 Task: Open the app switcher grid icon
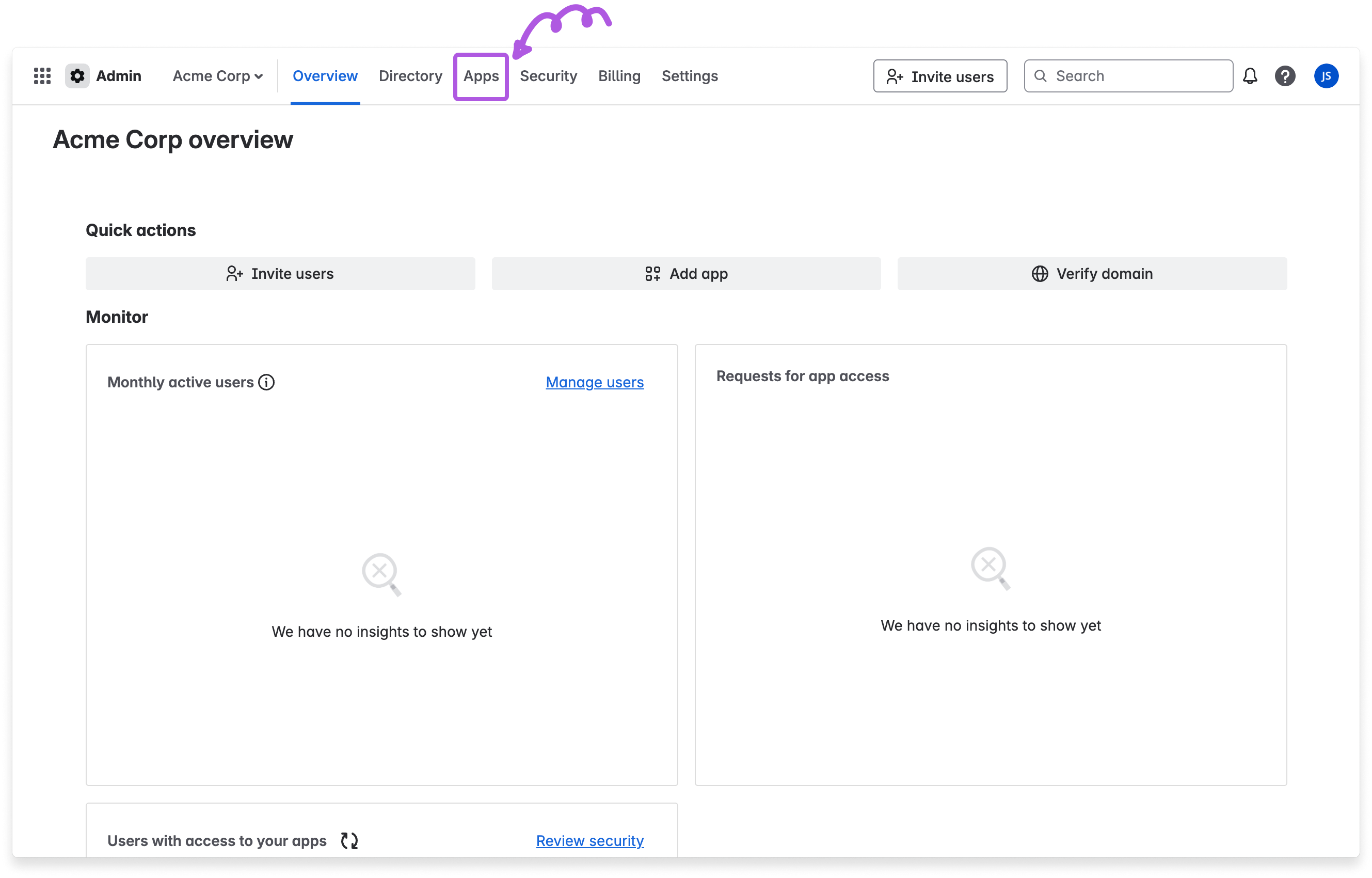42,76
